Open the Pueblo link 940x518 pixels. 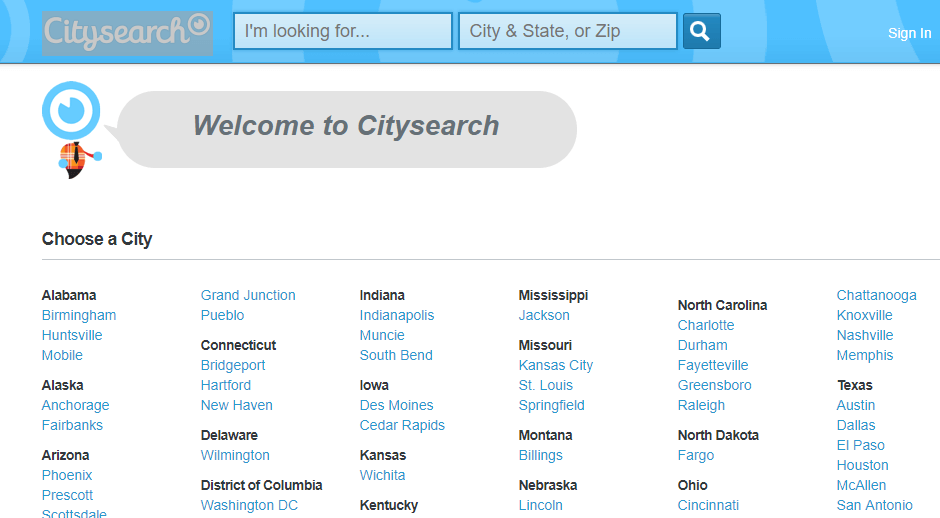click(222, 315)
